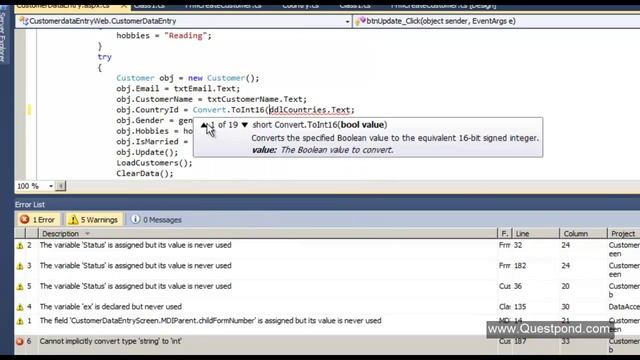640x360 pixels.
Task: Click the Description column sort arrow
Action: (87, 234)
